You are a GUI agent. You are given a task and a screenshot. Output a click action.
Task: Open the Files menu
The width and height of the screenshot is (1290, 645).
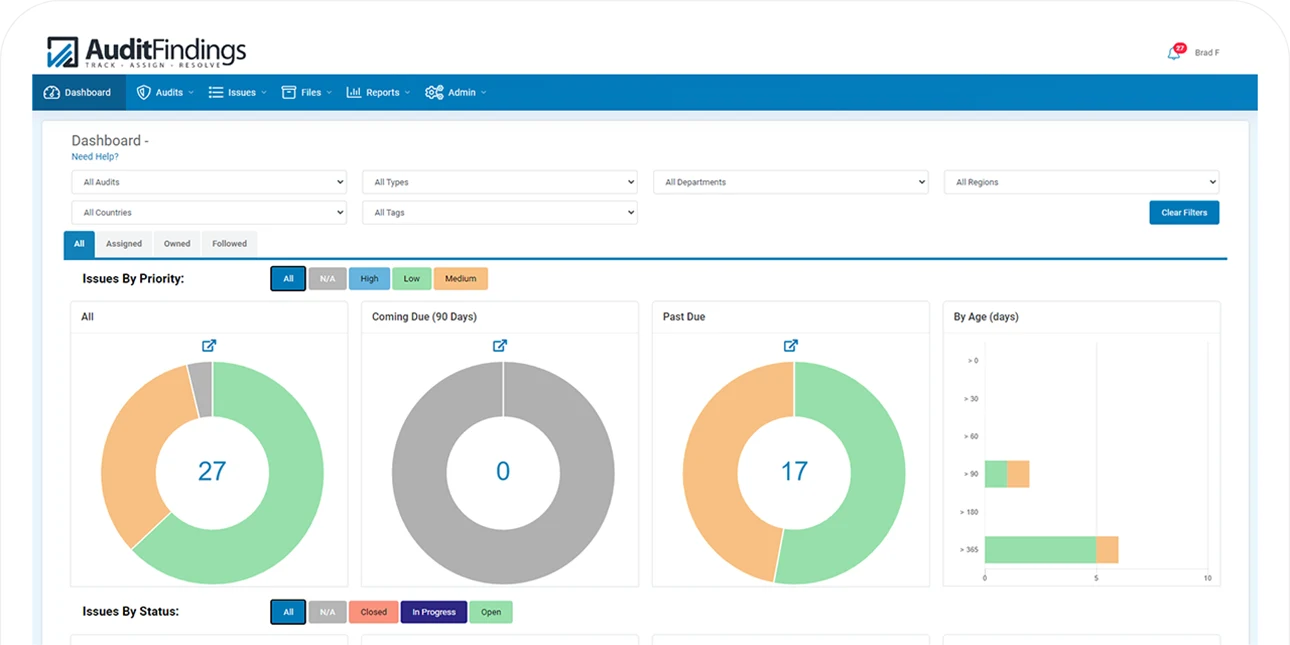click(x=307, y=92)
